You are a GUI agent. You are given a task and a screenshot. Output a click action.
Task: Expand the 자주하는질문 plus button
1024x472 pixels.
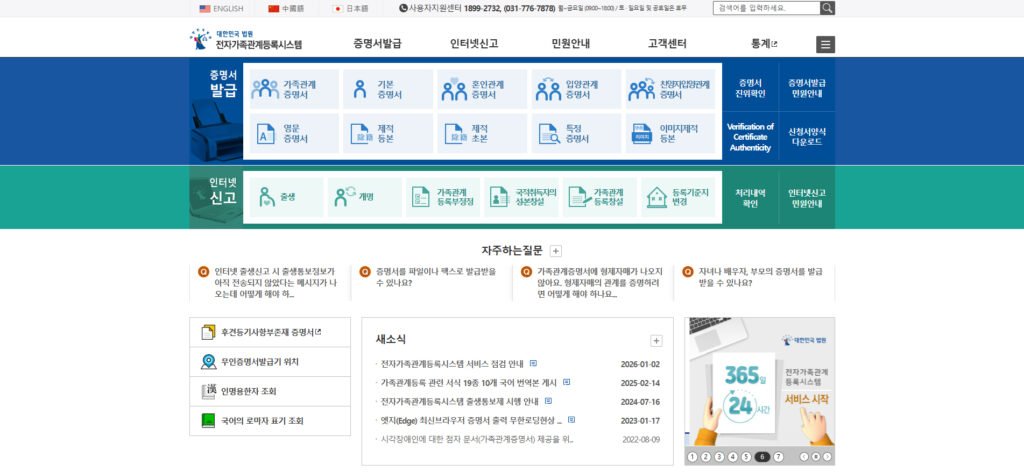[x=556, y=251]
